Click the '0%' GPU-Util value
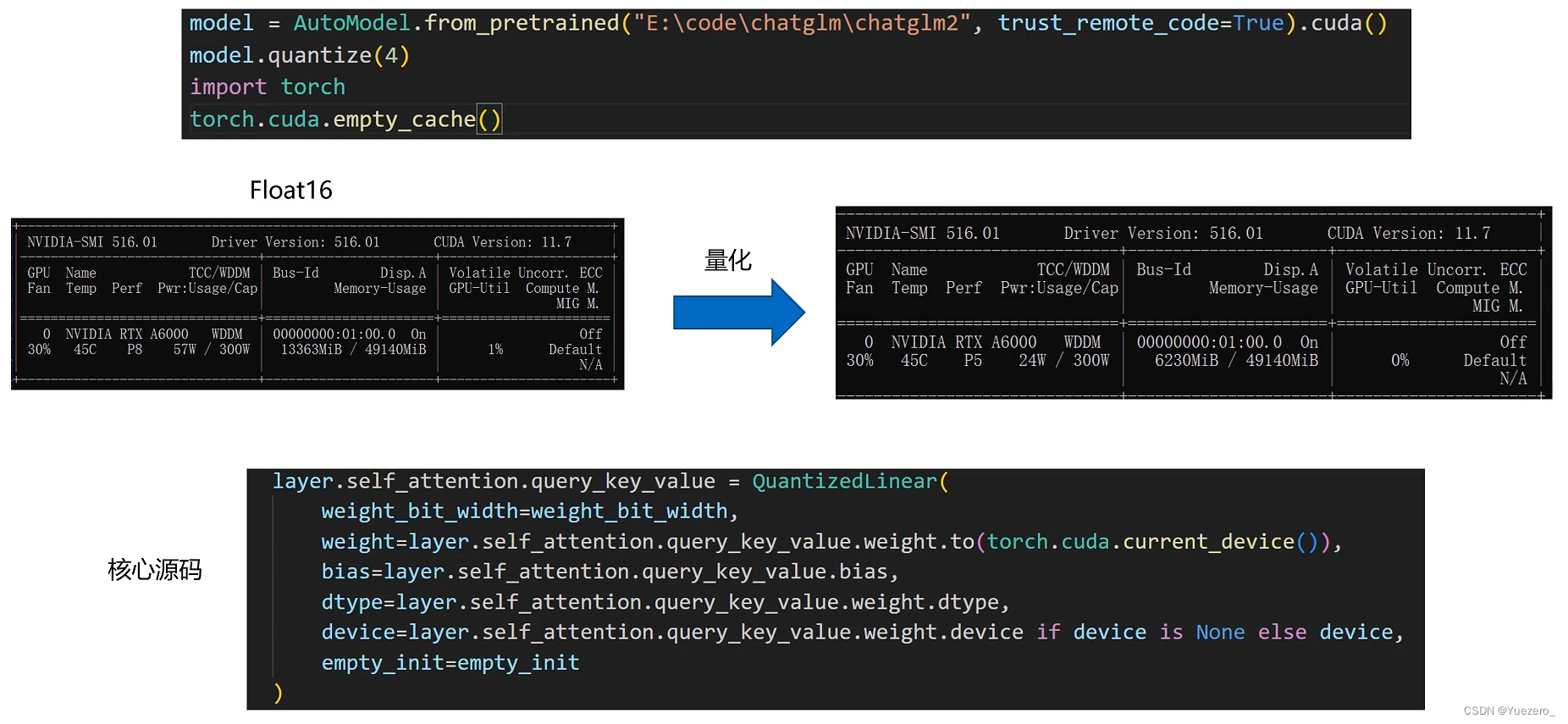 (x=1400, y=361)
